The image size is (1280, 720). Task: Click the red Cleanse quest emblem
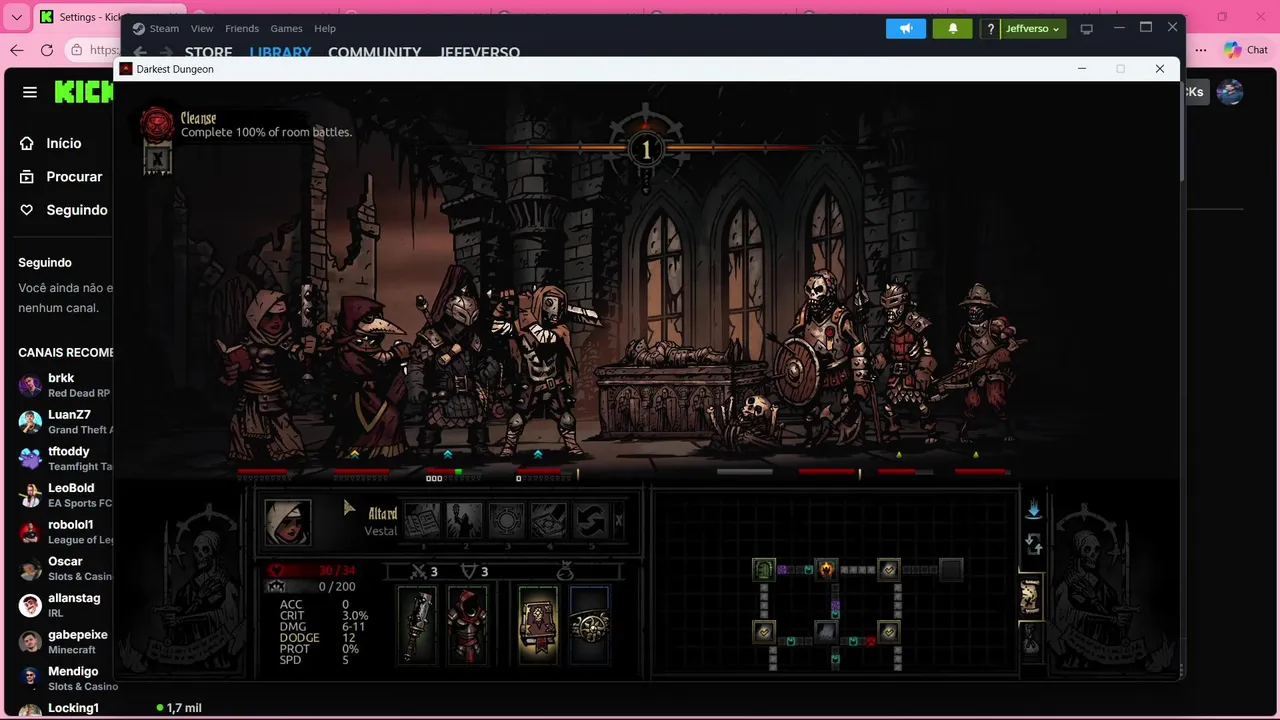[x=157, y=124]
